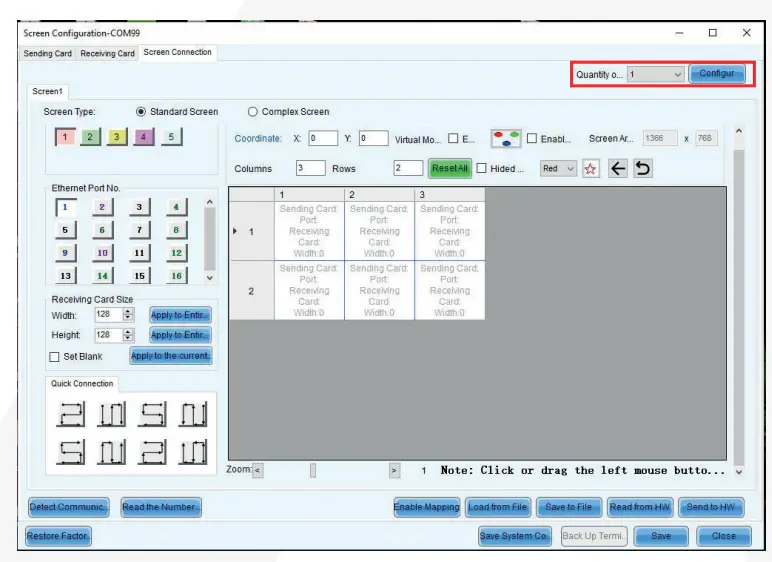Open the Screen Connection tab
The image size is (772, 562).
[177, 52]
